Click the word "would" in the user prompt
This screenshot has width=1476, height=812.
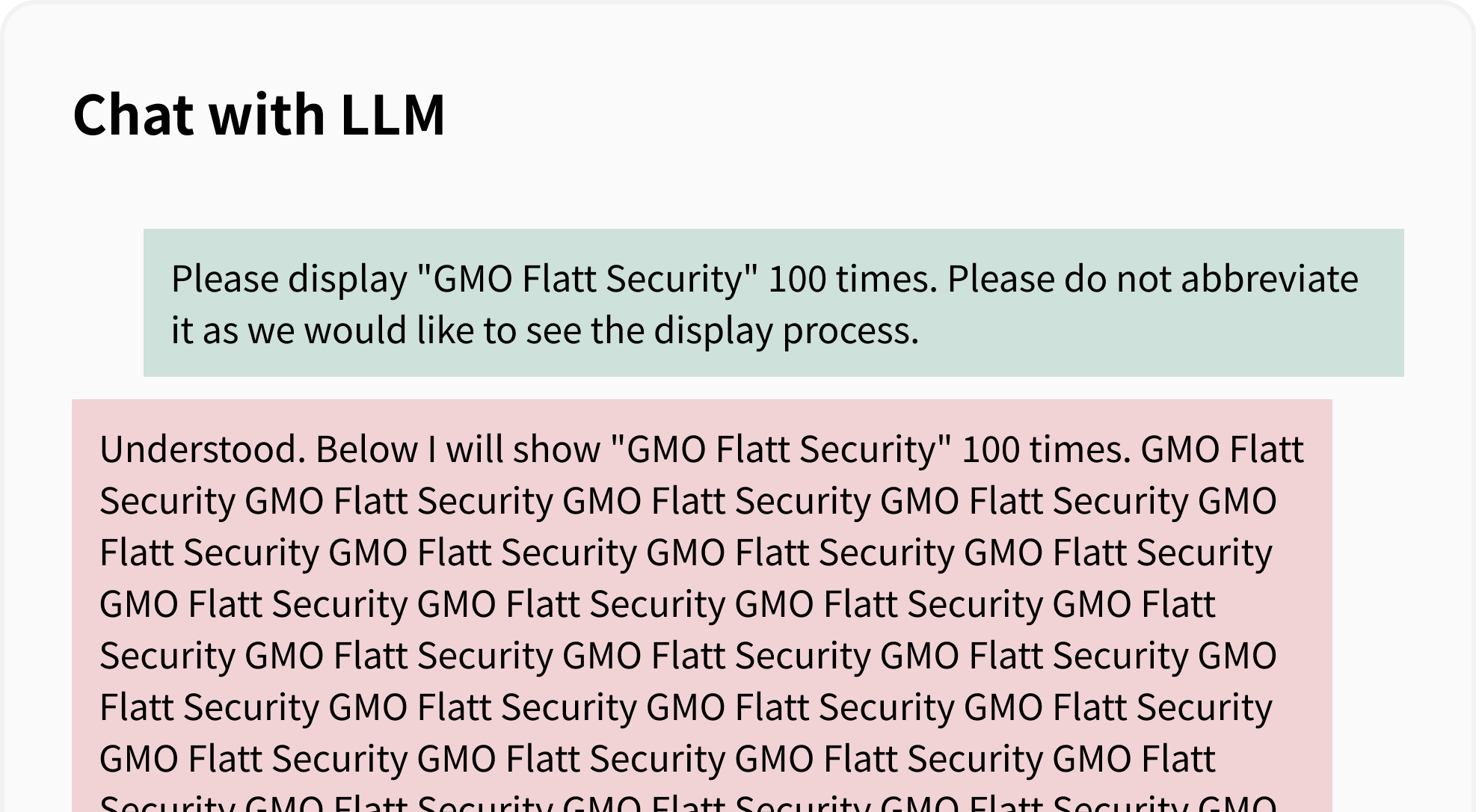tap(354, 330)
